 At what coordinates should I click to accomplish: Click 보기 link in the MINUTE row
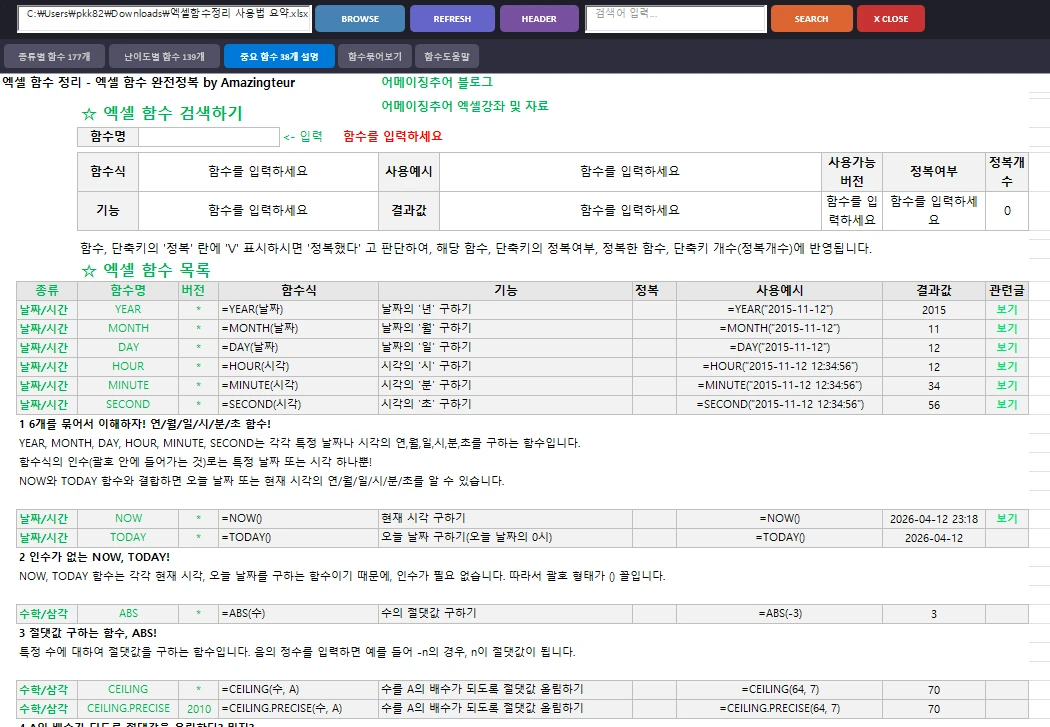[1006, 386]
